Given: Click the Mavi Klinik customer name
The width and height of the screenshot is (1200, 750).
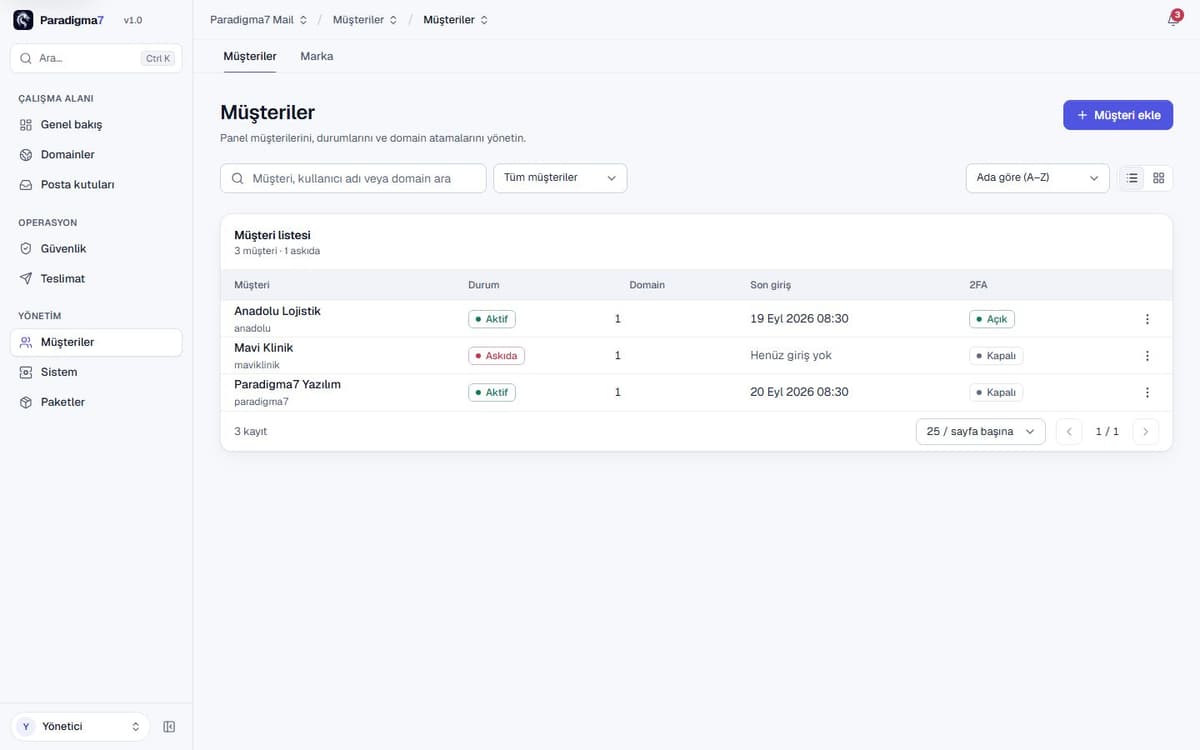Looking at the screenshot, I should click(264, 348).
